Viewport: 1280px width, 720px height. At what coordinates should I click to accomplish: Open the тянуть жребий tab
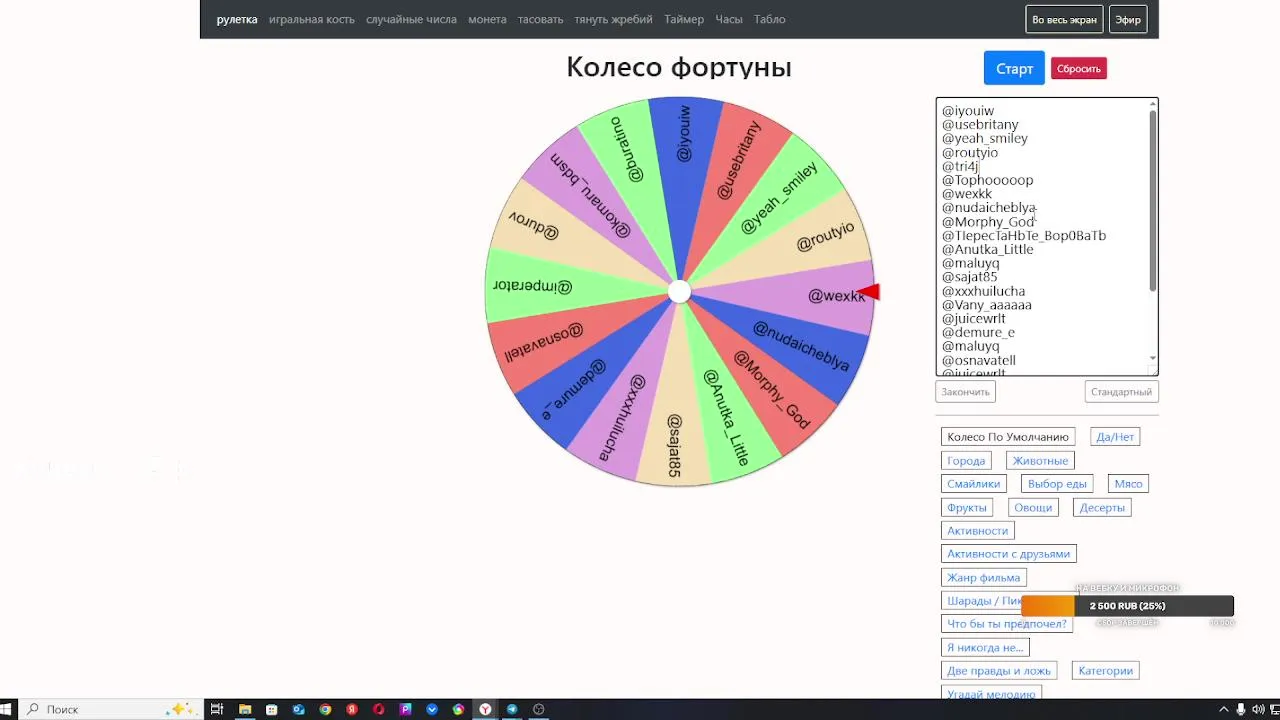click(614, 19)
